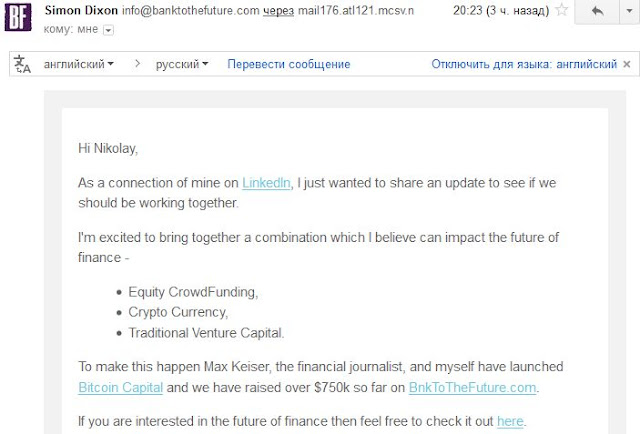640x434 pixels.
Task: Click sender address info@banktothefuture.com
Action: 191,10
